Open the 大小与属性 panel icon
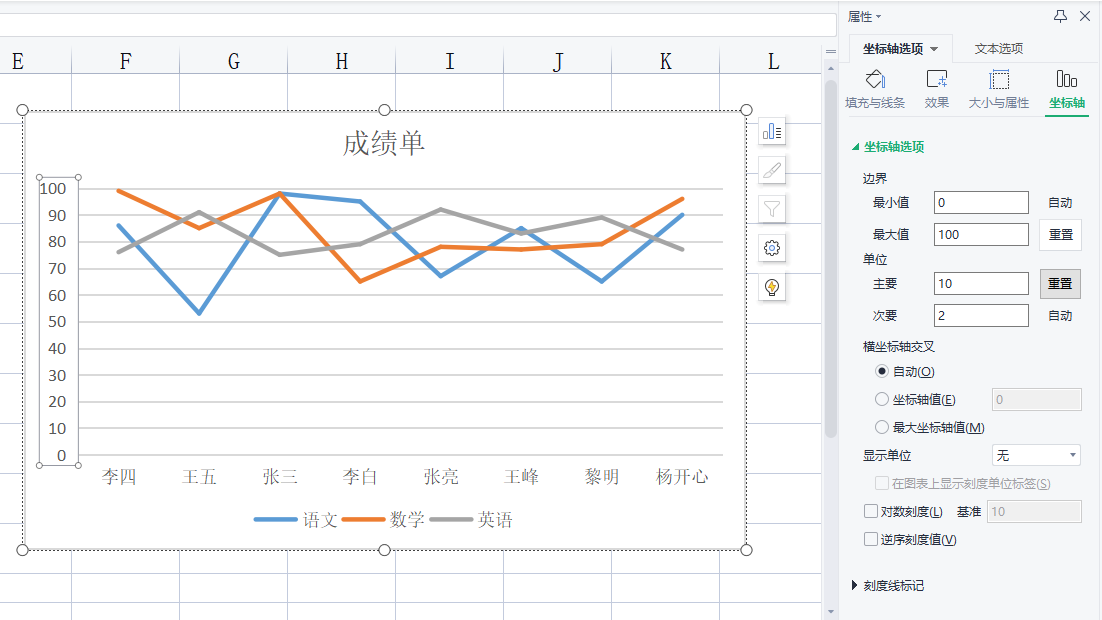 998,88
